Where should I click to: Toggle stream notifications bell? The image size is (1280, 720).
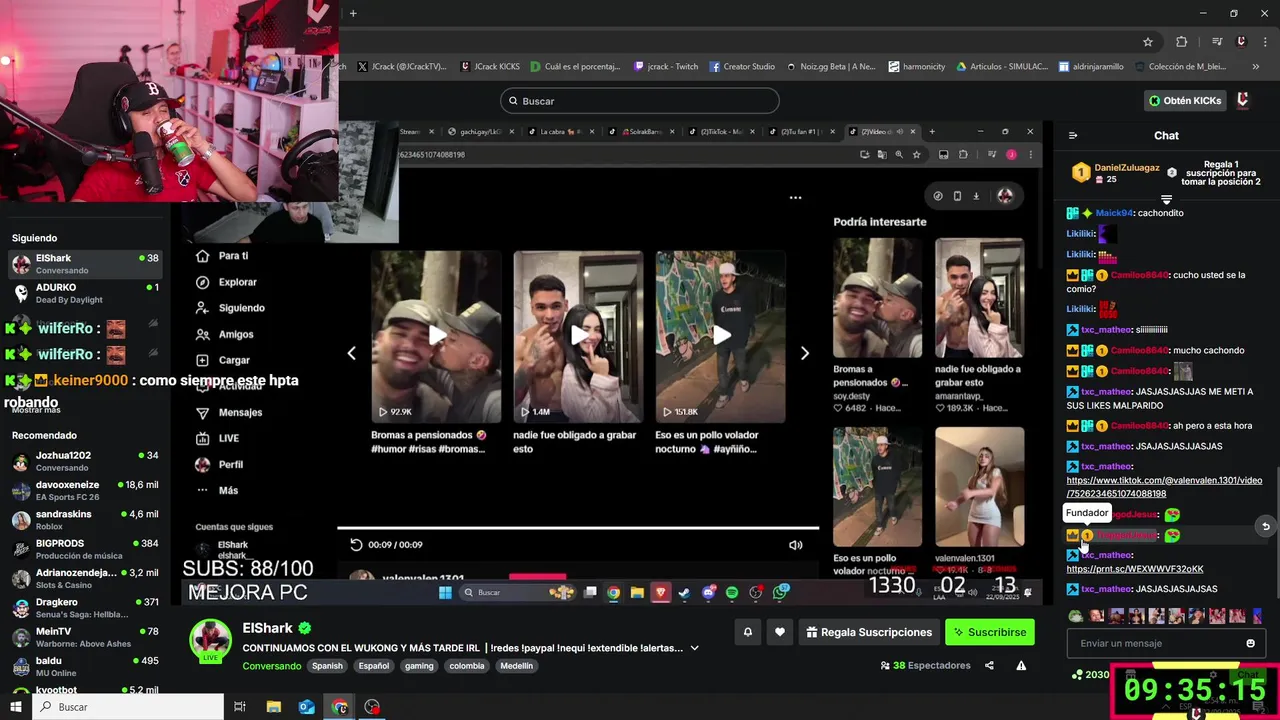(747, 632)
